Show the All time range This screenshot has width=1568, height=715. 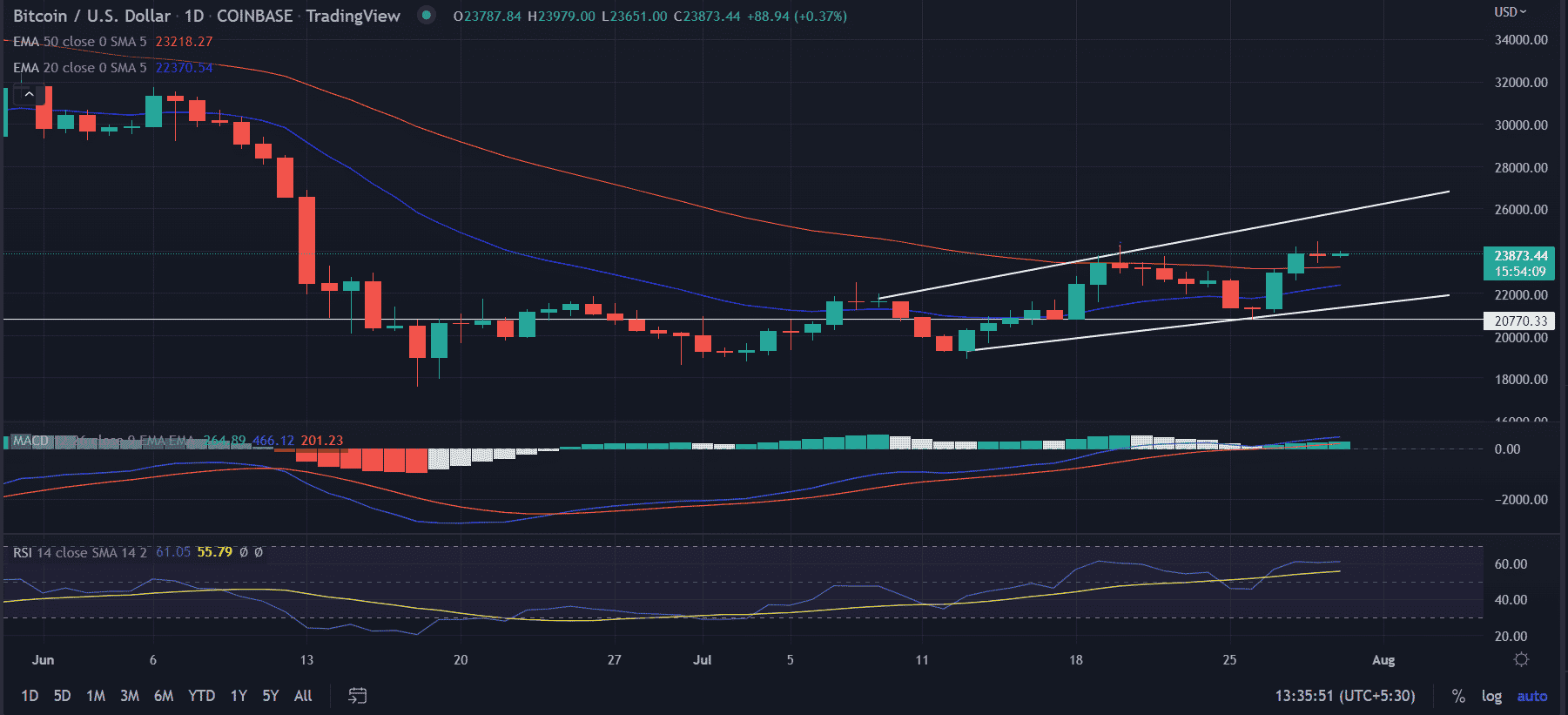[303, 696]
